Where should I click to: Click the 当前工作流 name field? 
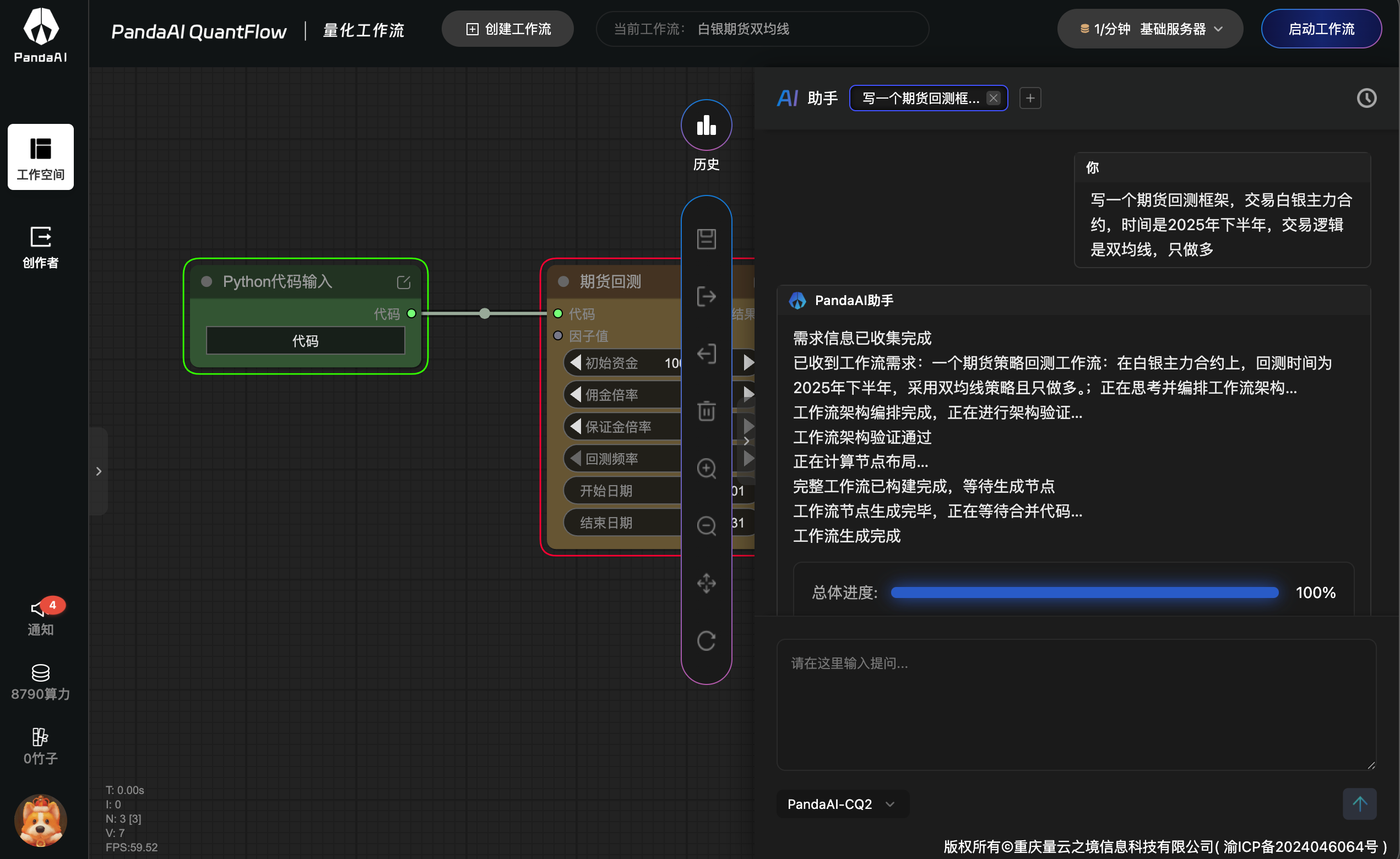pos(762,29)
